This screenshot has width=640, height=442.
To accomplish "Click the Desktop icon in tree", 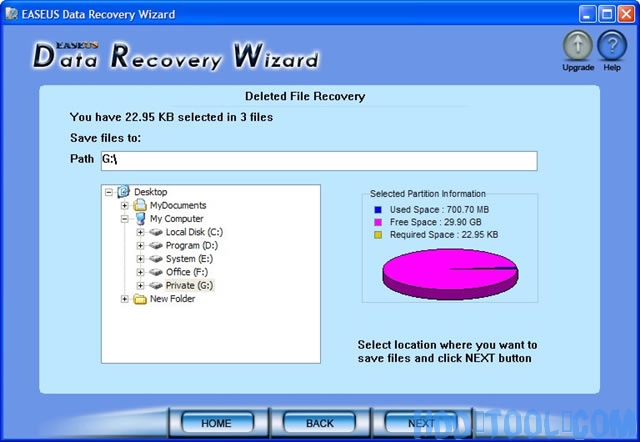I will pos(123,191).
